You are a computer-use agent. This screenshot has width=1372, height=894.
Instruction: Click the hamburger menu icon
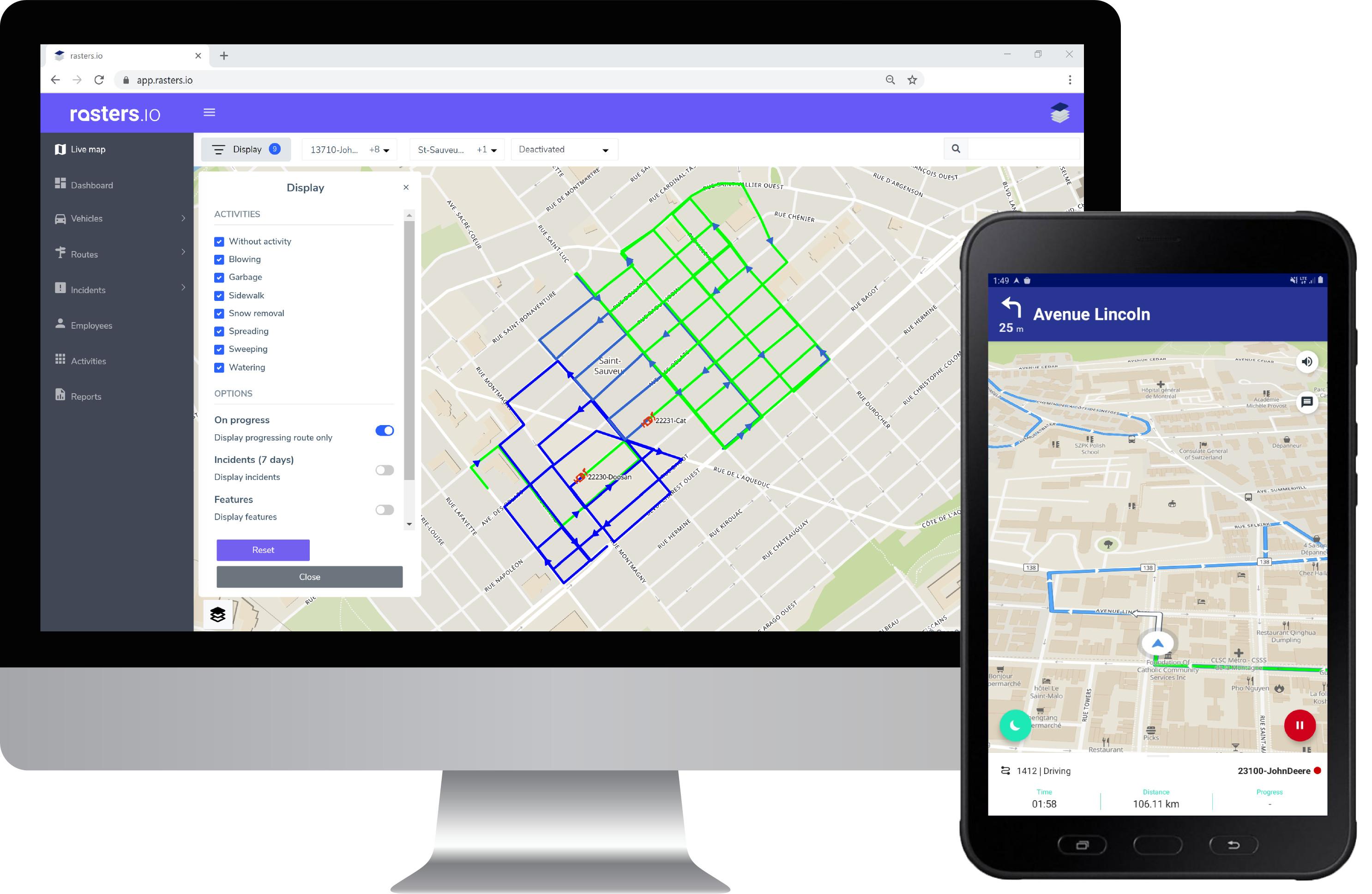[x=210, y=112]
